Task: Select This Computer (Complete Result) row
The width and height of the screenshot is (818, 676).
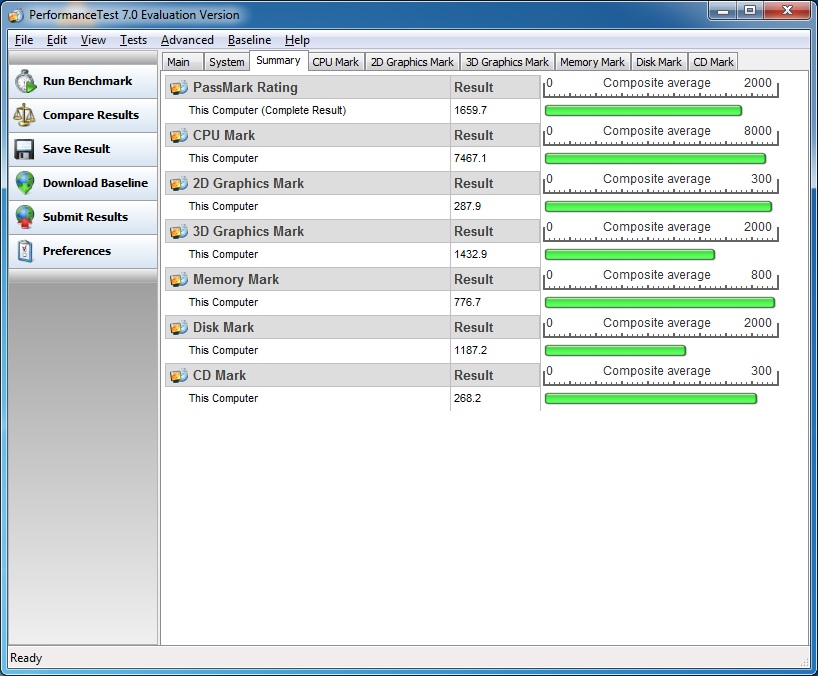Action: point(353,111)
